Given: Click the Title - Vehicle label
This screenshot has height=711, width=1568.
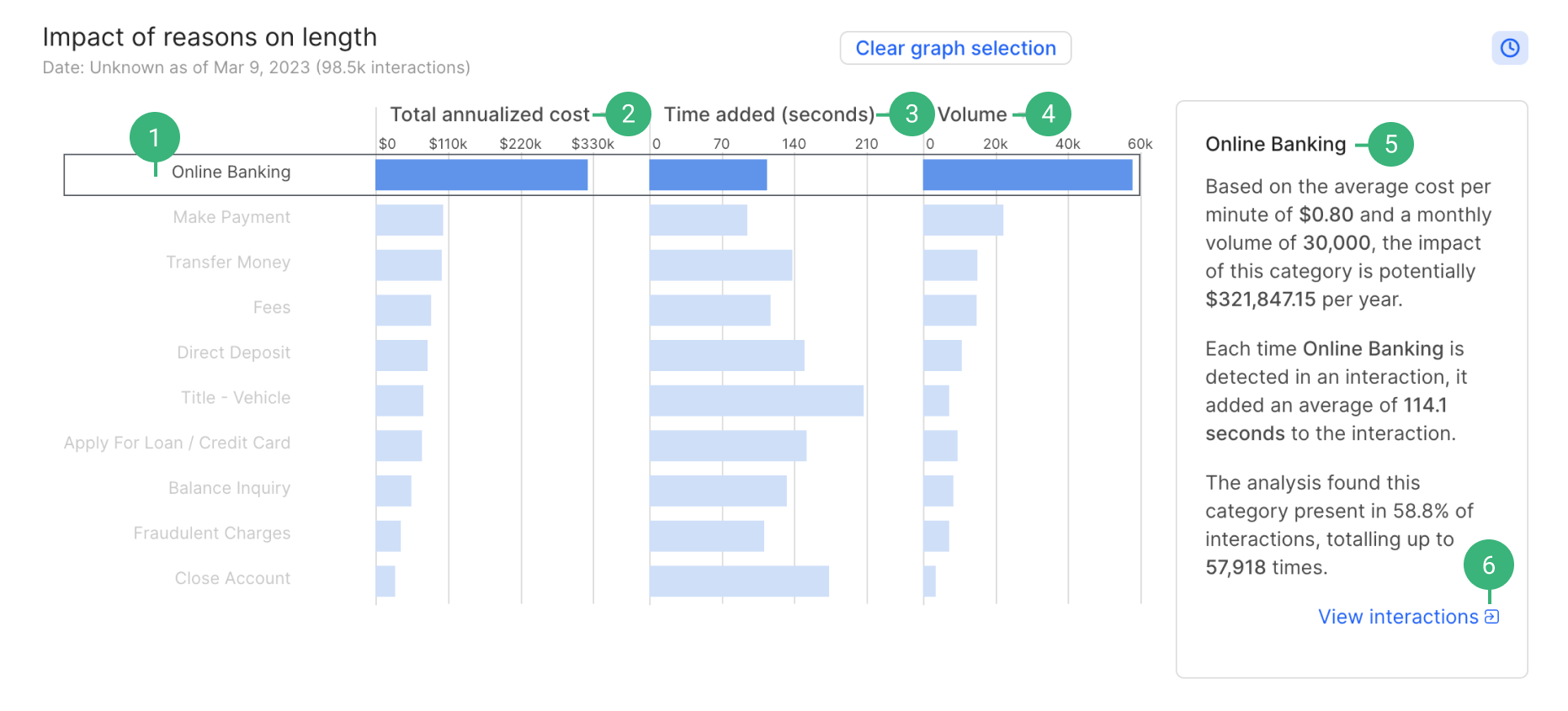Looking at the screenshot, I should (235, 398).
